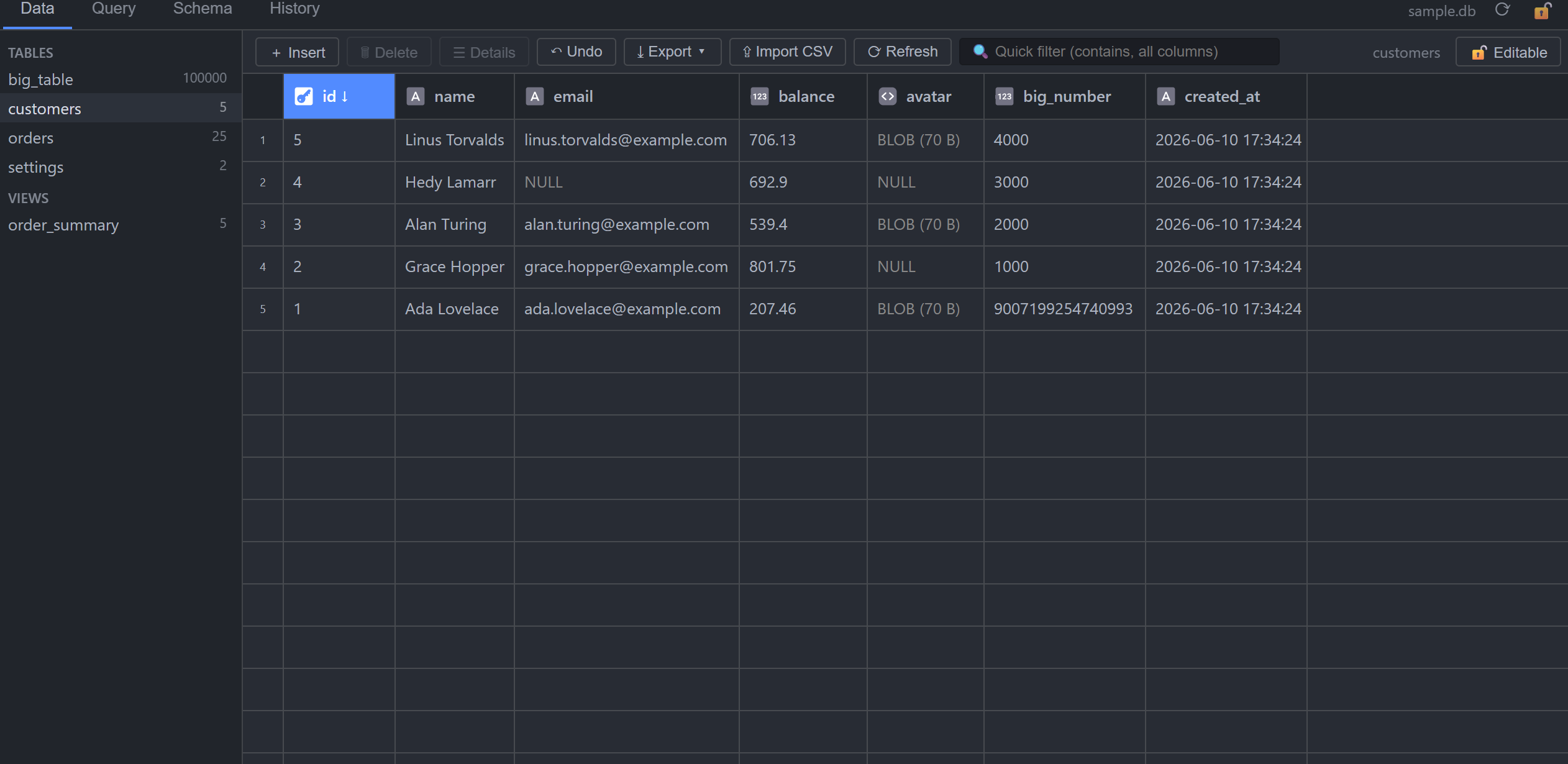This screenshot has height=764, width=1568.
Task: Open row Details
Action: click(484, 52)
